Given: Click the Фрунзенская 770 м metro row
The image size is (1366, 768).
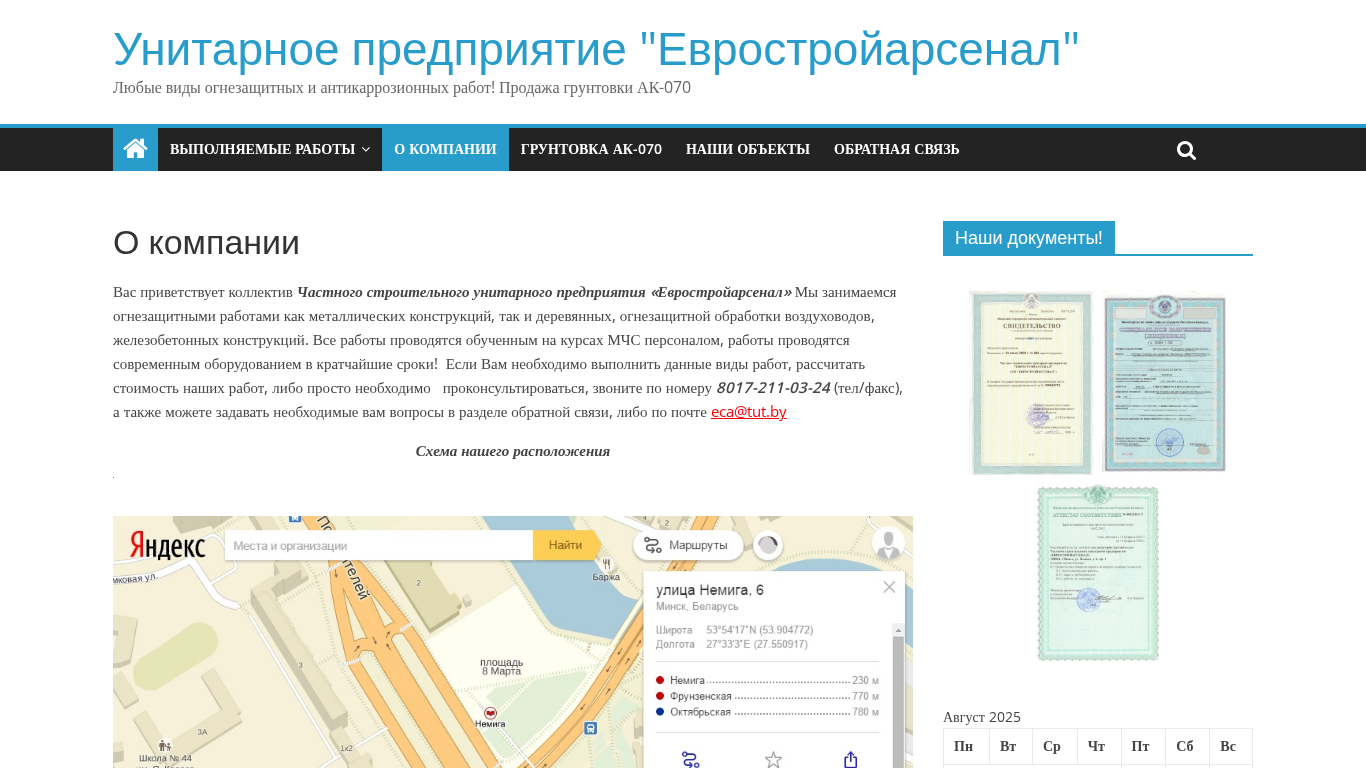Looking at the screenshot, I should click(768, 696).
